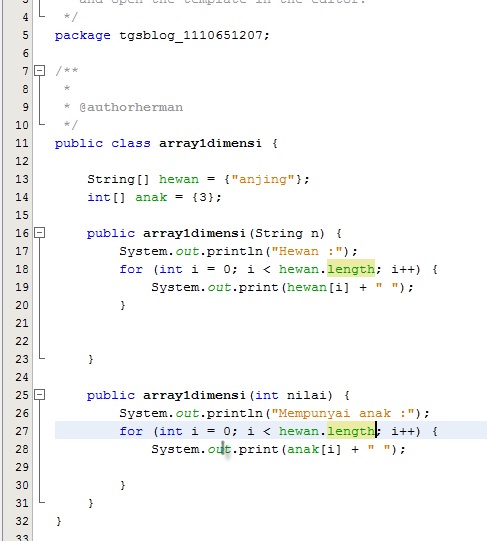Screen dimensions: 487x541
Task: Click line number 27 in the gutter
Action: pyautogui.click(x=22, y=431)
